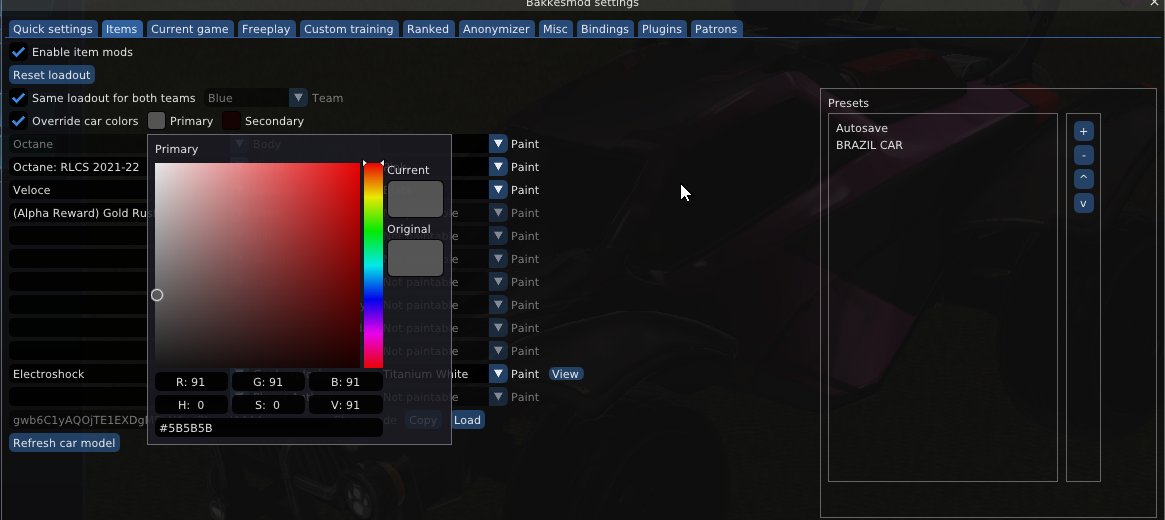Move the preset up with the caret button
1165x520 pixels.
tap(1083, 179)
